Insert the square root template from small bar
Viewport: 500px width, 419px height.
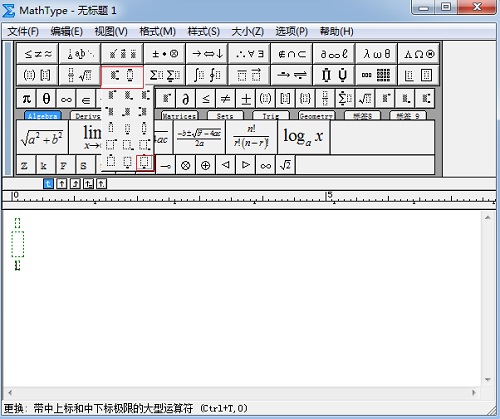[365, 99]
